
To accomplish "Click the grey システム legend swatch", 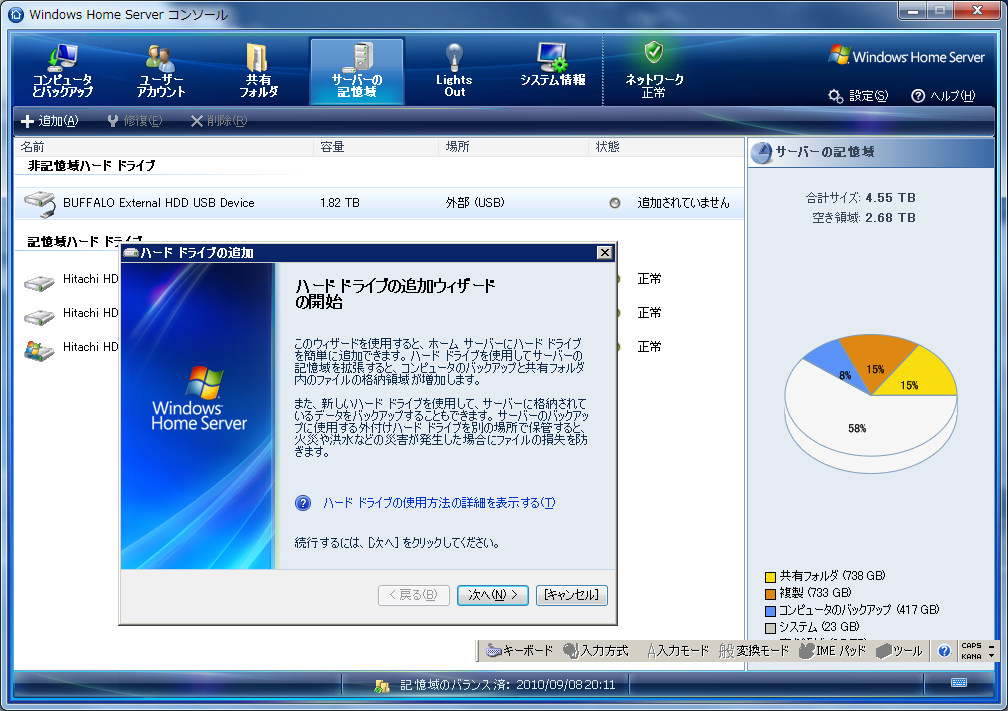I will pyautogui.click(x=770, y=628).
